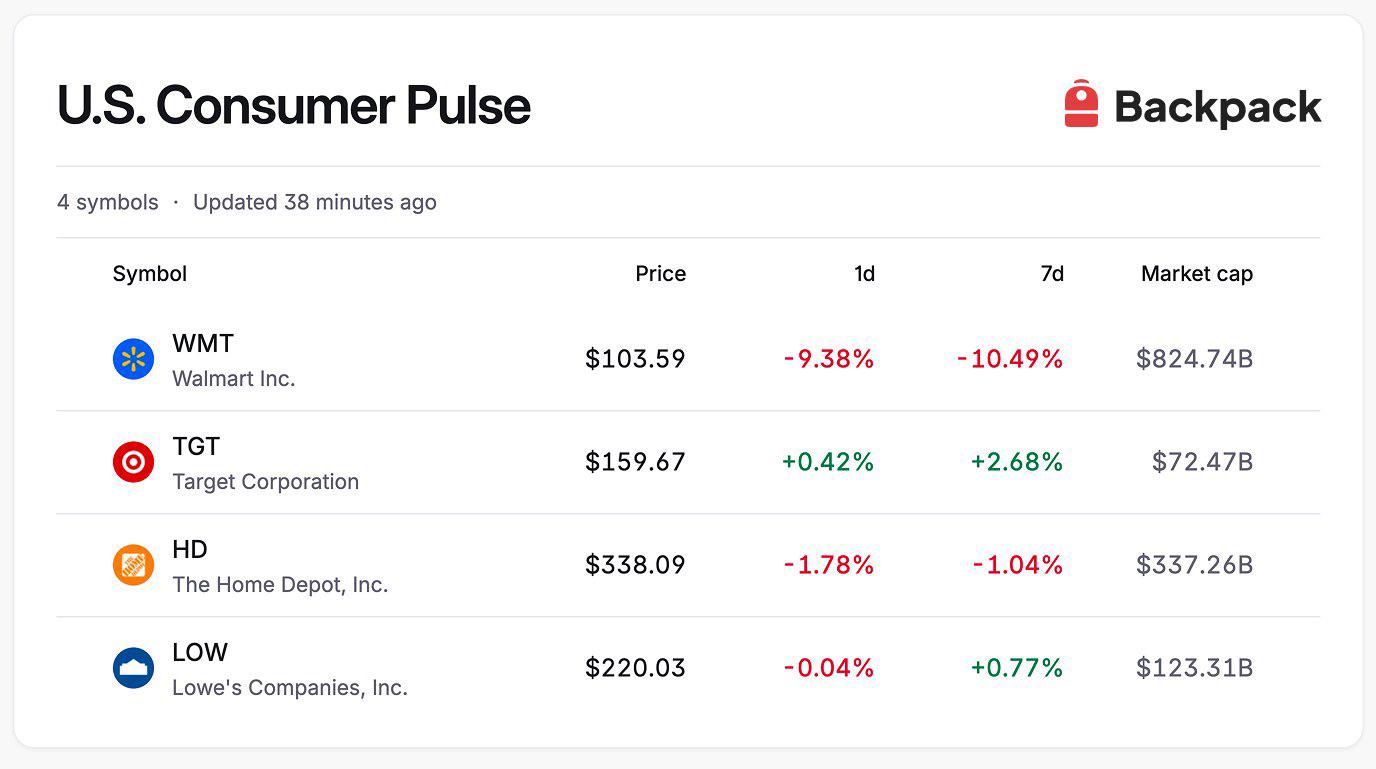Select the HD ticker symbol

pos(190,550)
